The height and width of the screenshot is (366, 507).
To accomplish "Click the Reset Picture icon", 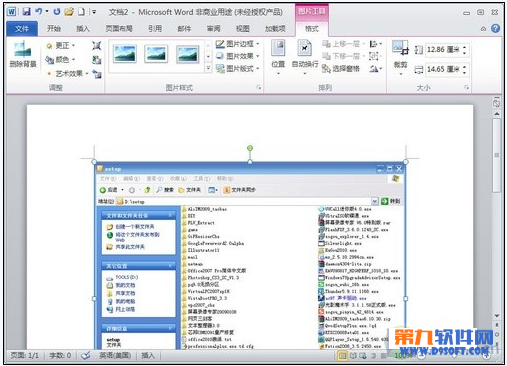I will 97,74.
